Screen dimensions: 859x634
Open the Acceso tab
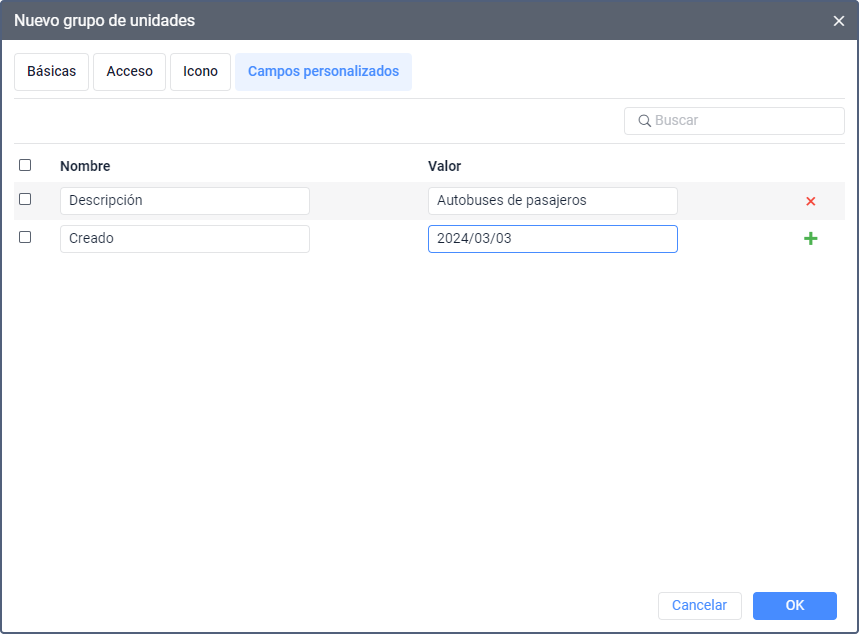(129, 72)
